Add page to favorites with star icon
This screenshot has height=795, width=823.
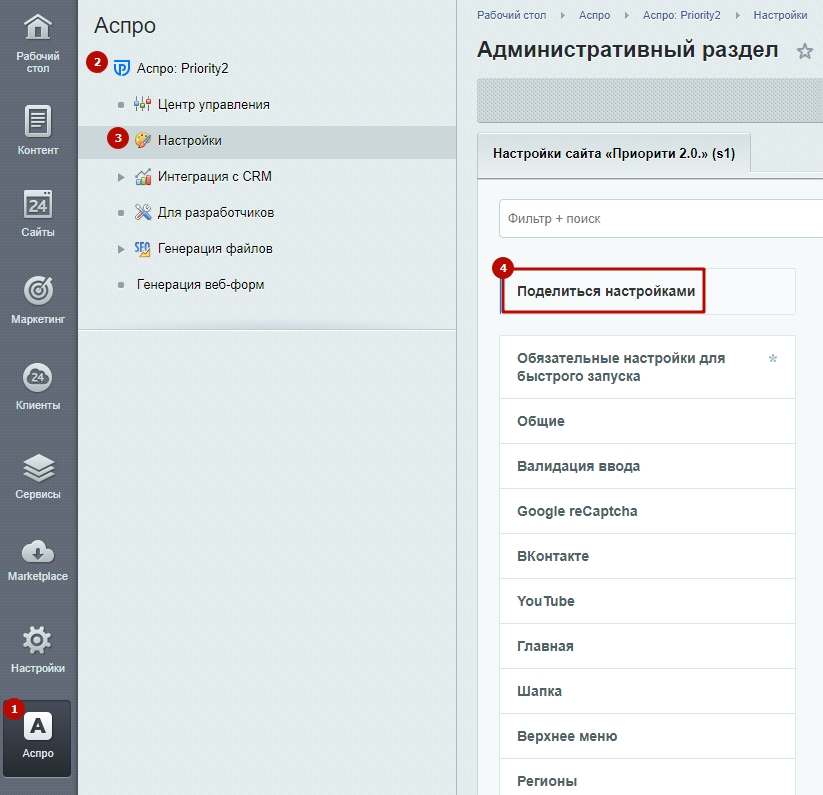tap(804, 51)
